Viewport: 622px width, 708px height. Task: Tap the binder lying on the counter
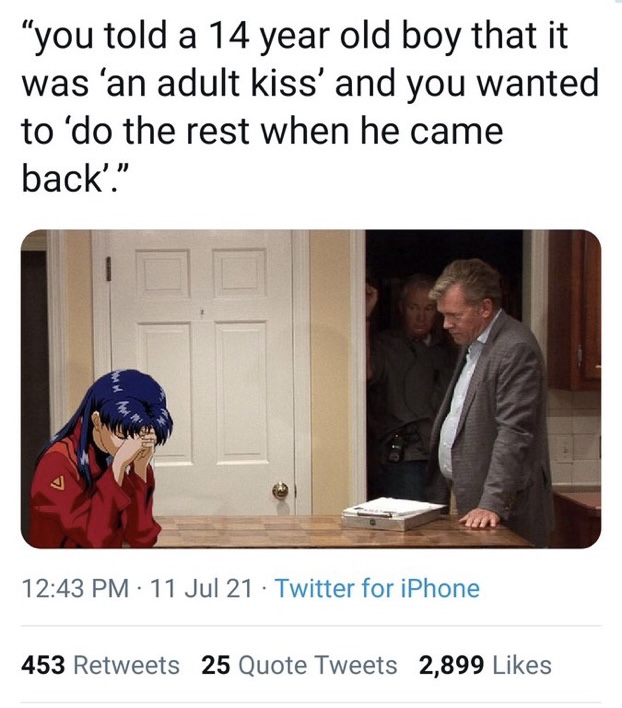pos(394,512)
